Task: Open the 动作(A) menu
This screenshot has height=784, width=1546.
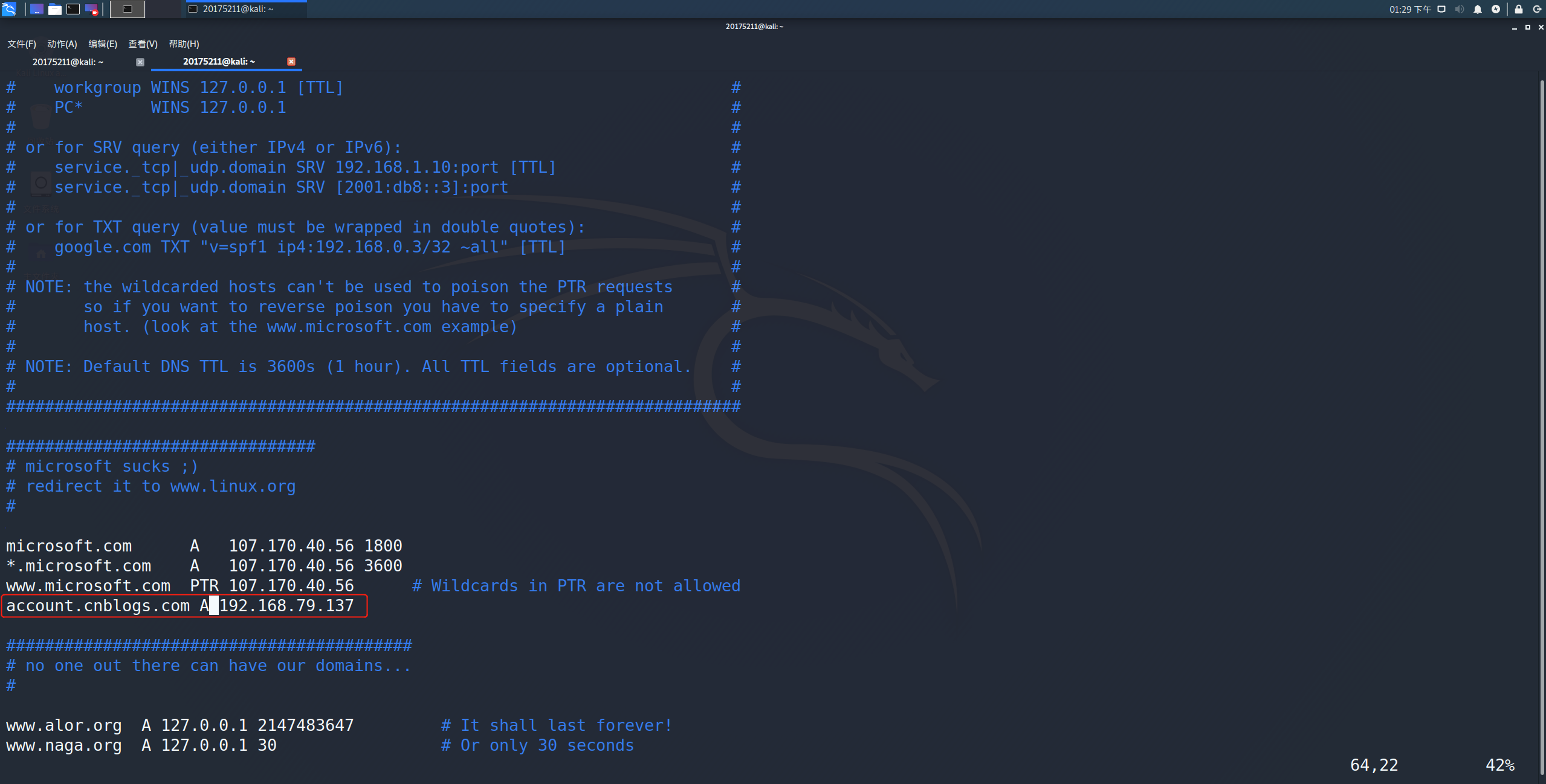Action: 62,44
